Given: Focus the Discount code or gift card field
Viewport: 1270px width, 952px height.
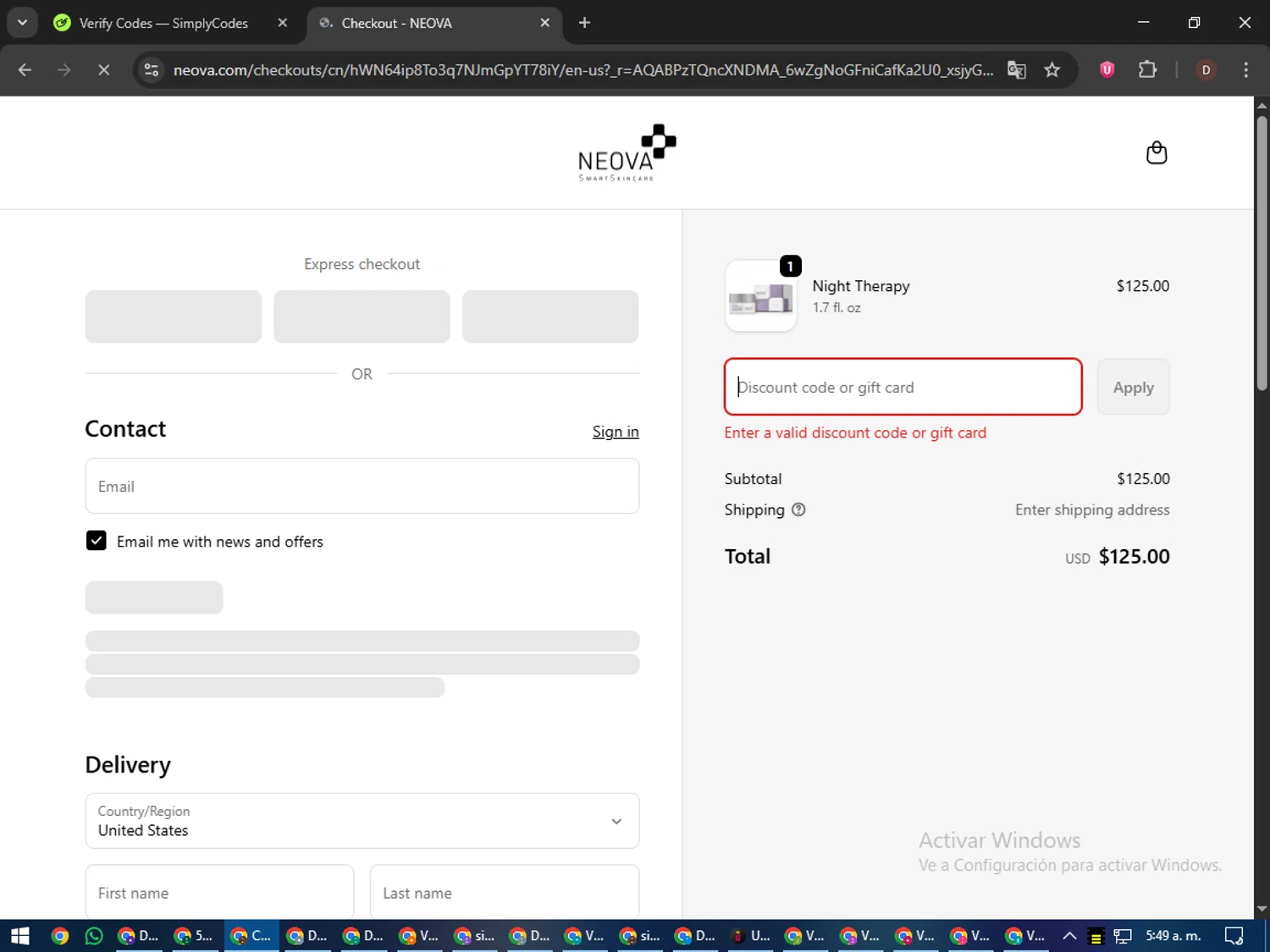Looking at the screenshot, I should [x=903, y=387].
